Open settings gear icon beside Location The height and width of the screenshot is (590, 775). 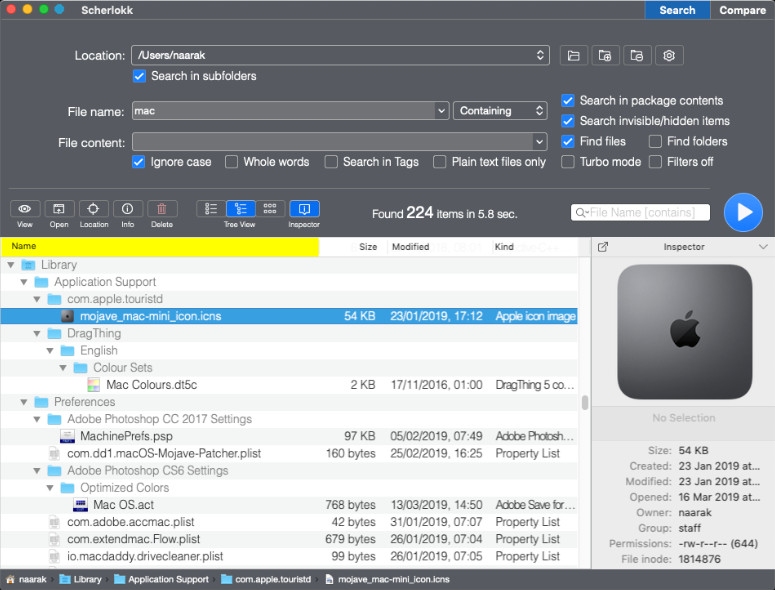669,55
